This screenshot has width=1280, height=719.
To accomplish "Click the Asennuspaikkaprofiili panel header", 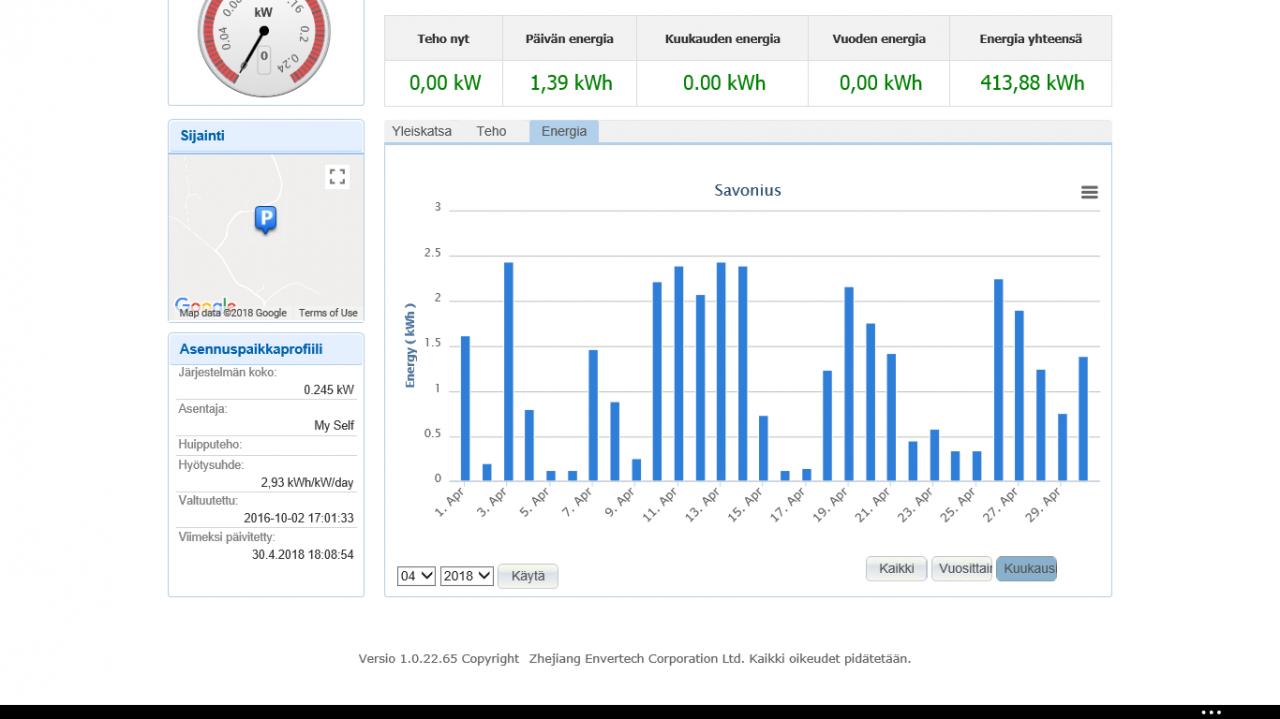I will 266,349.
